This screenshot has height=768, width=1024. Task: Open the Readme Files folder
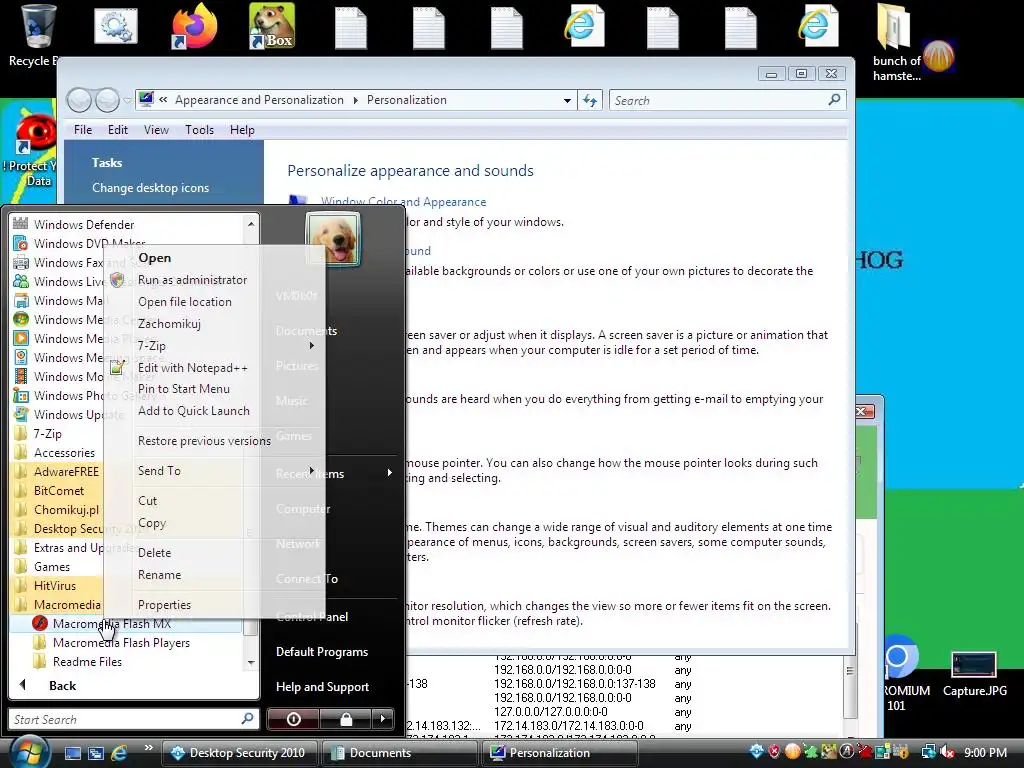[x=88, y=662]
